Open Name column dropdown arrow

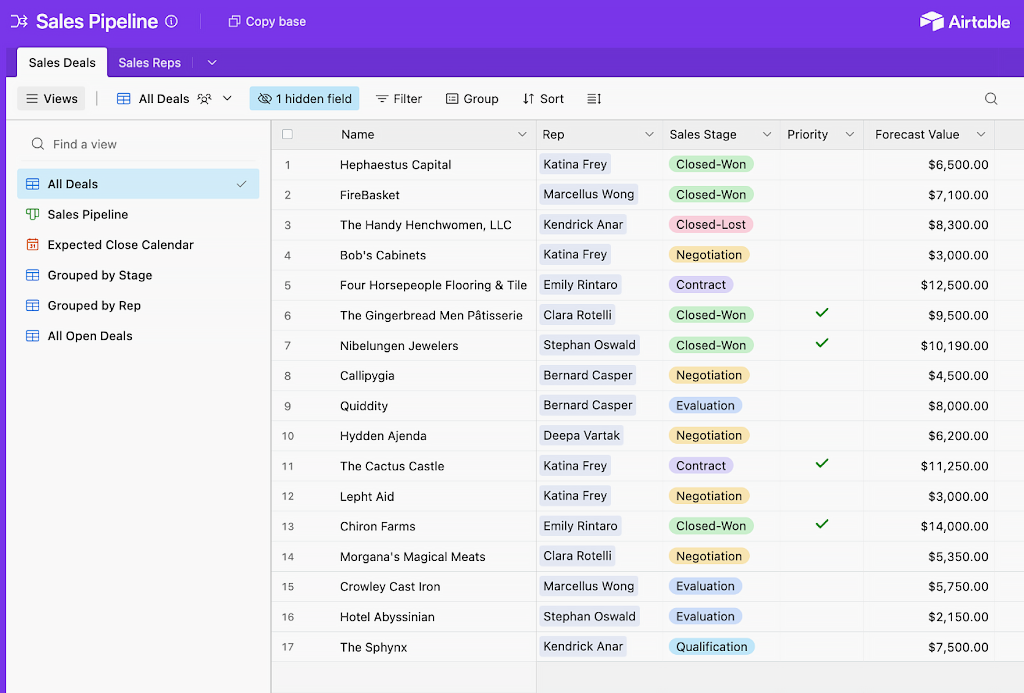click(522, 135)
